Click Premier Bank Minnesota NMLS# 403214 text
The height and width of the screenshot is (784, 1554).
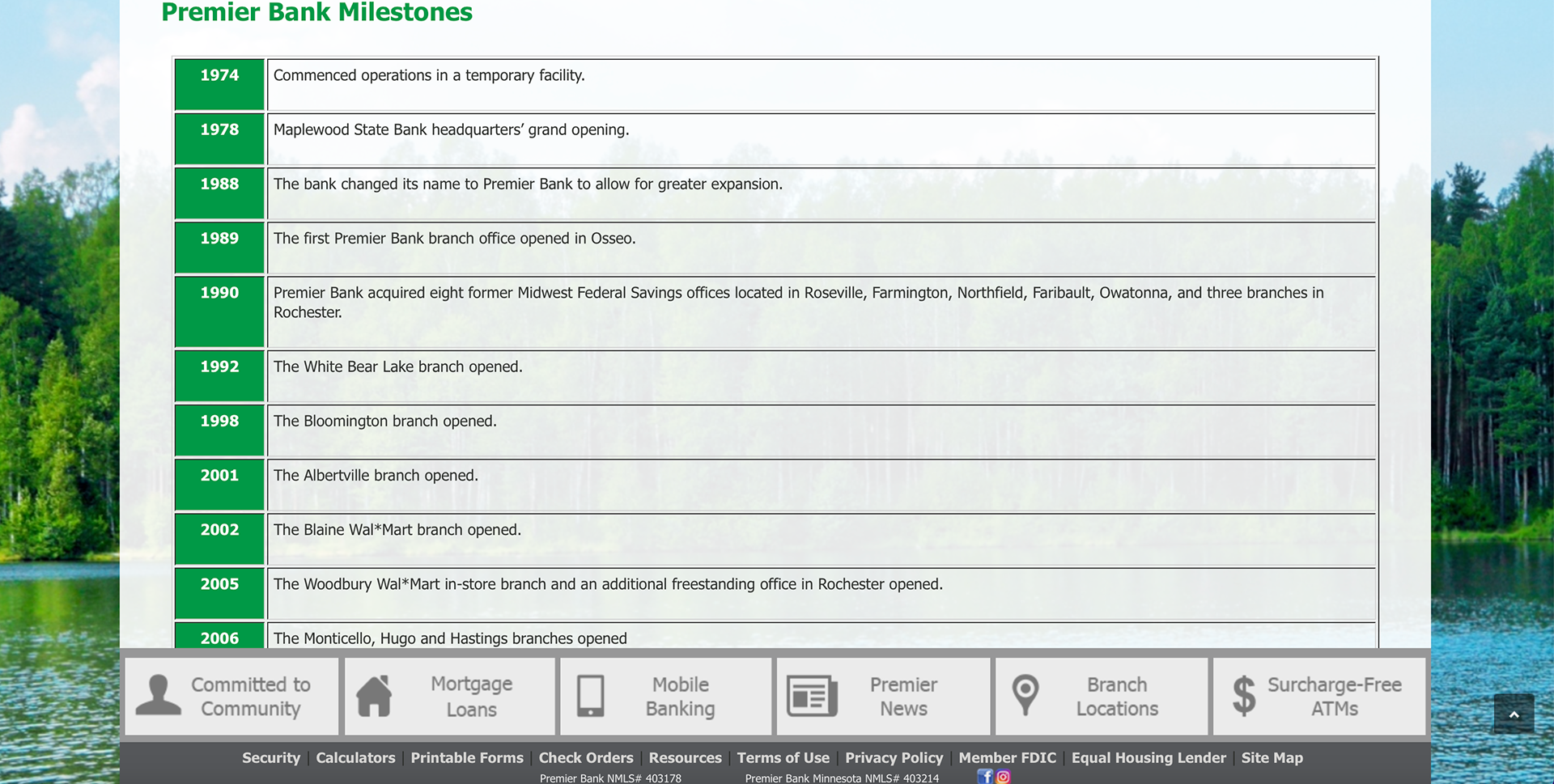(842, 778)
